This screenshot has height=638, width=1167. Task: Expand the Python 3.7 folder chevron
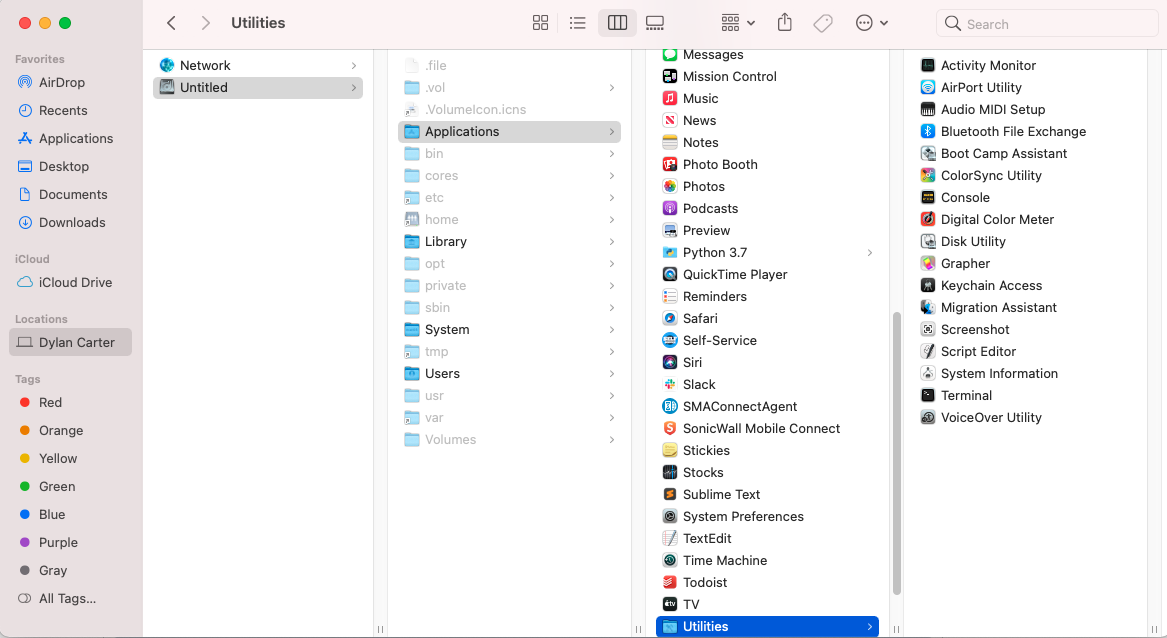click(869, 252)
